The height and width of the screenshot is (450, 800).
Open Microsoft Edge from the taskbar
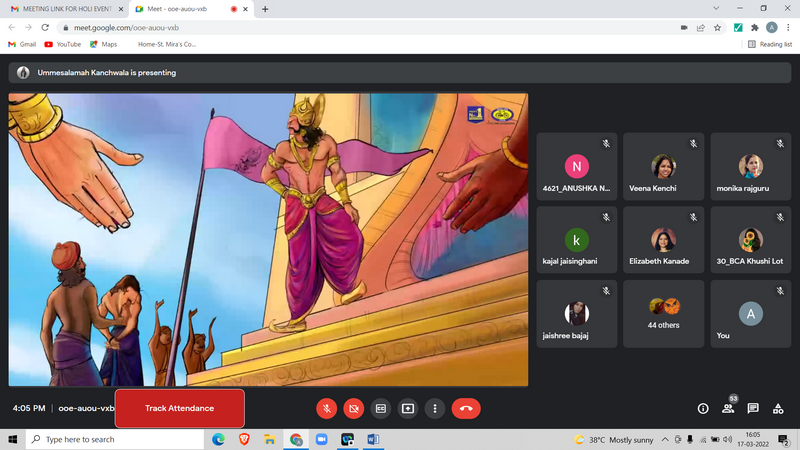pyautogui.click(x=218, y=439)
